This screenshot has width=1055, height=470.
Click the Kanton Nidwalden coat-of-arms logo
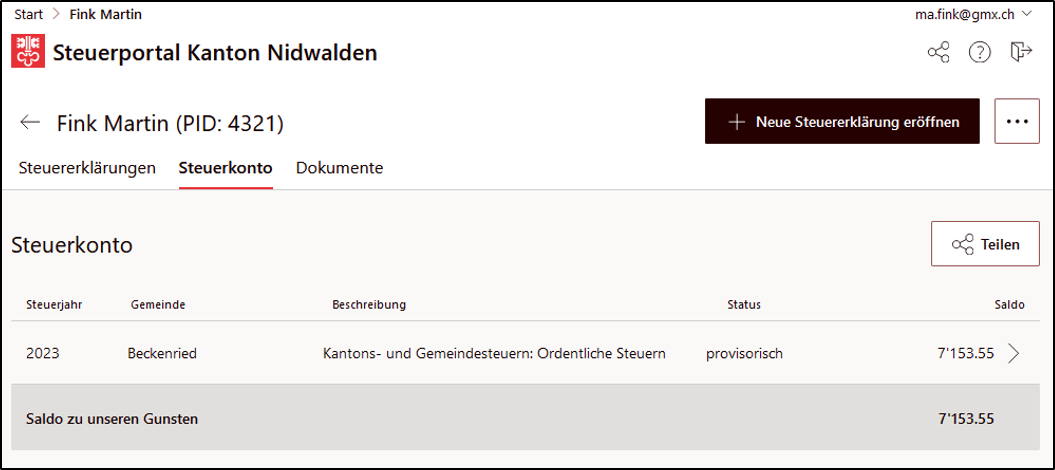click(x=28, y=52)
